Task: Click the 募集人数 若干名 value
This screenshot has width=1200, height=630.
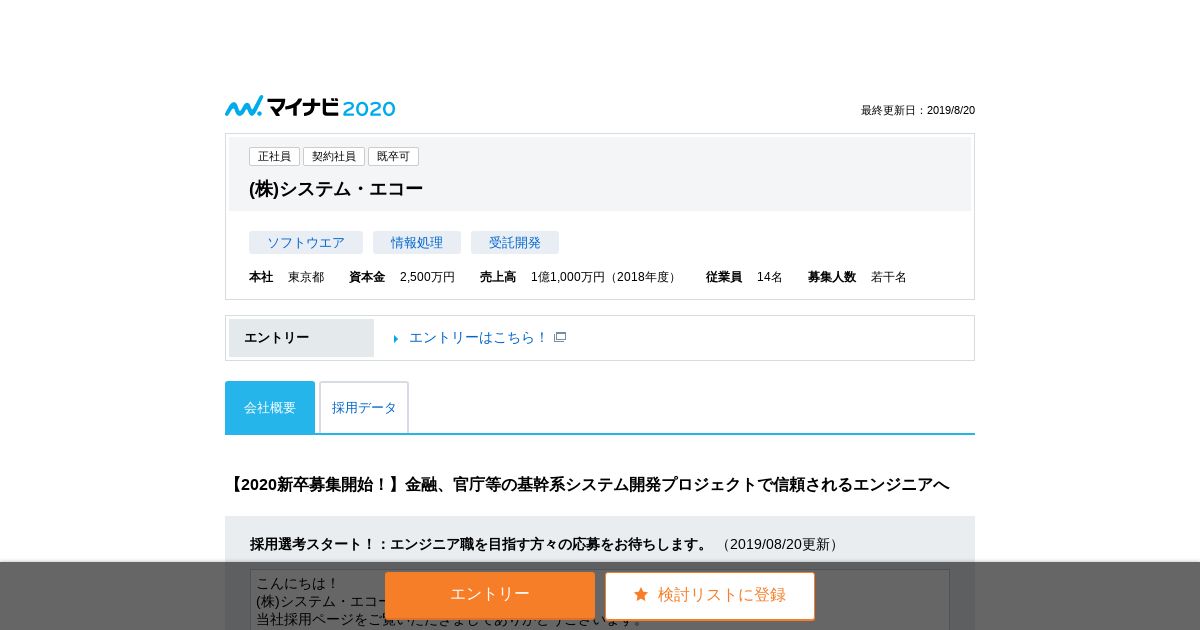Action: pyautogui.click(x=889, y=277)
